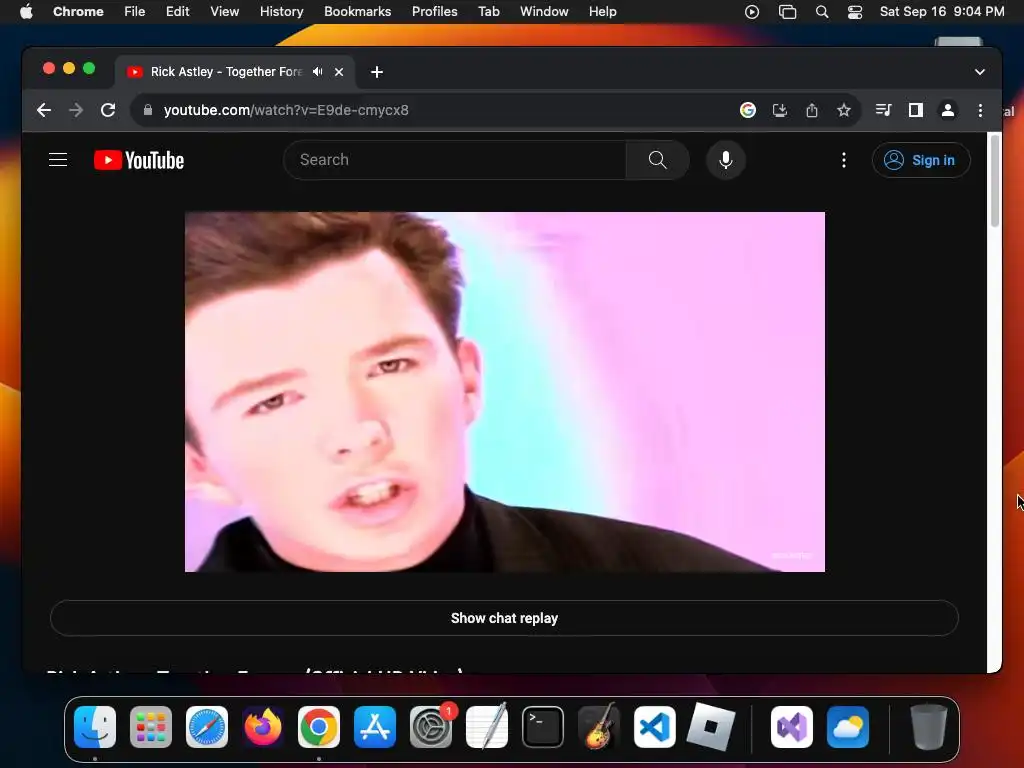Click the Now Playing menu bar icon

[x=752, y=12]
